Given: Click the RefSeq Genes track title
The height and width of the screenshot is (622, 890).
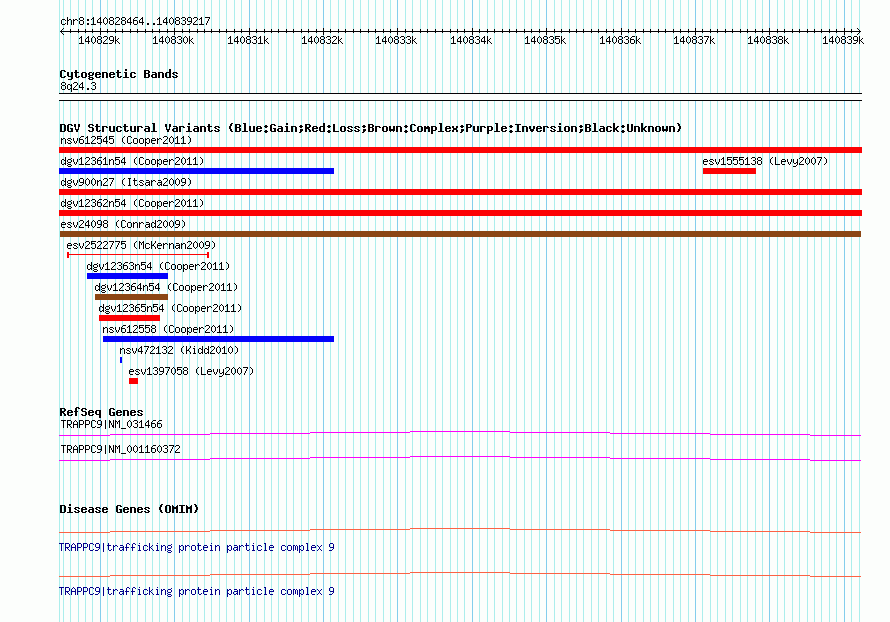Looking at the screenshot, I should (102, 412).
